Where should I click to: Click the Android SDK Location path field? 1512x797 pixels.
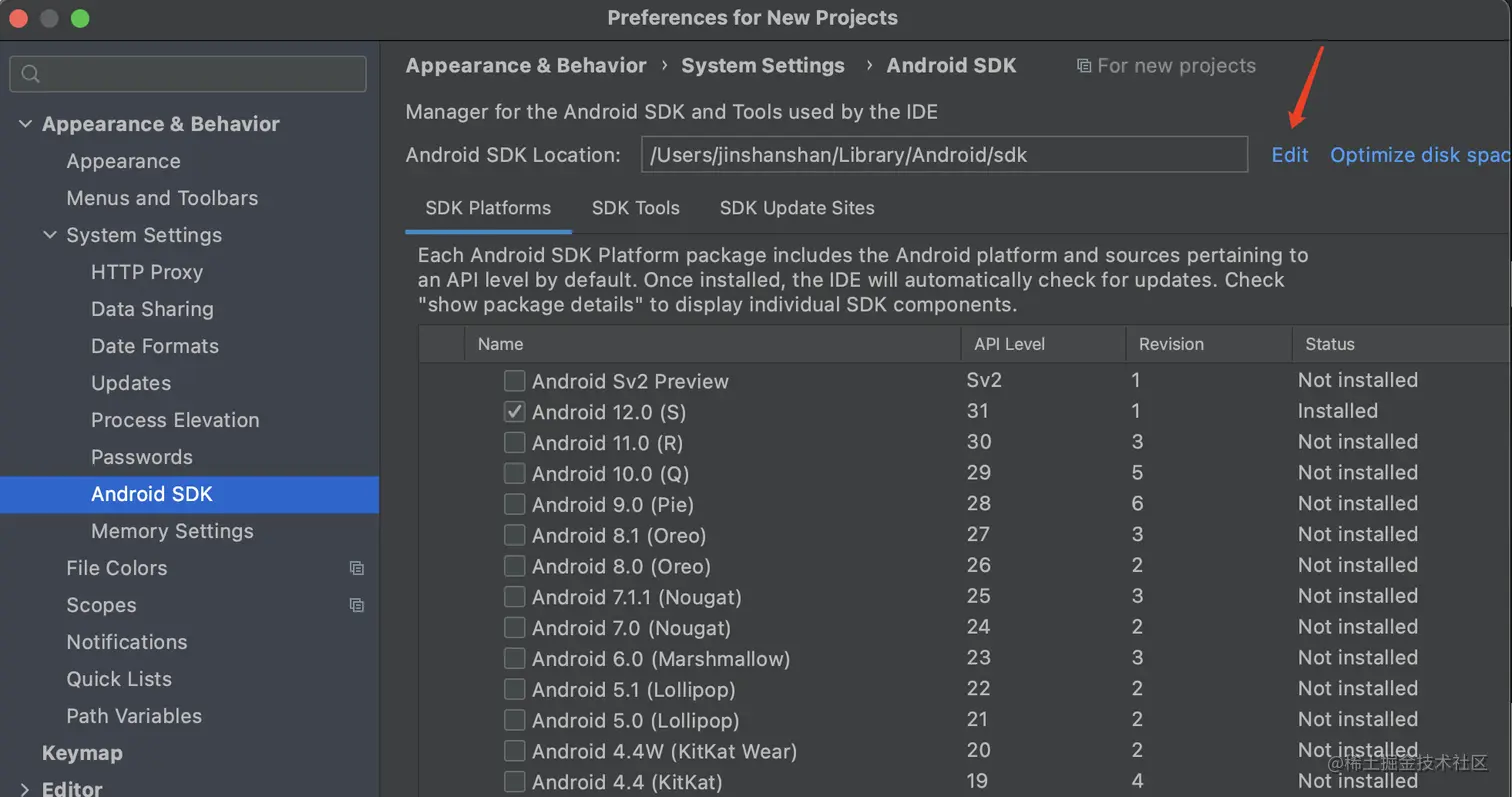tap(944, 155)
